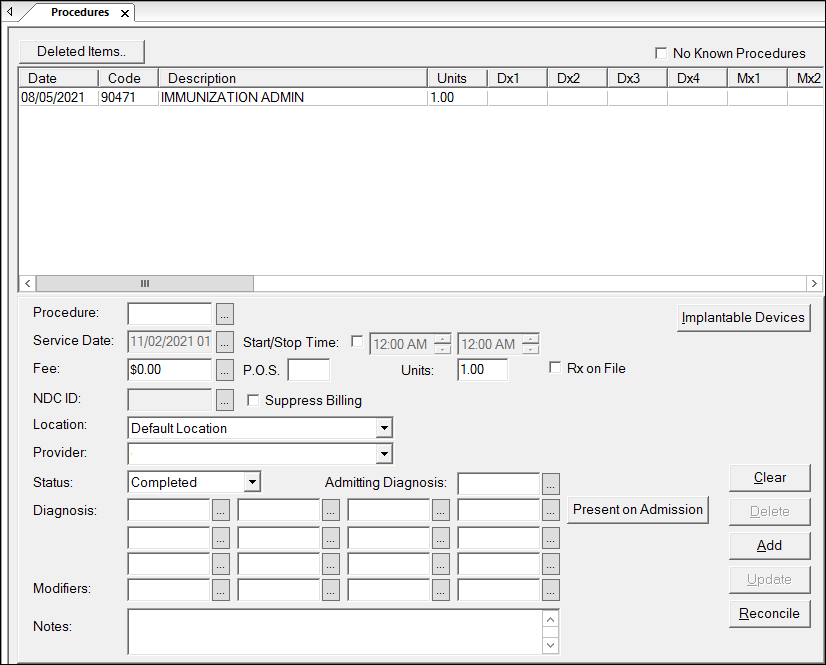Click the first Diagnosis input field
This screenshot has height=665, width=826.
(x=169, y=510)
